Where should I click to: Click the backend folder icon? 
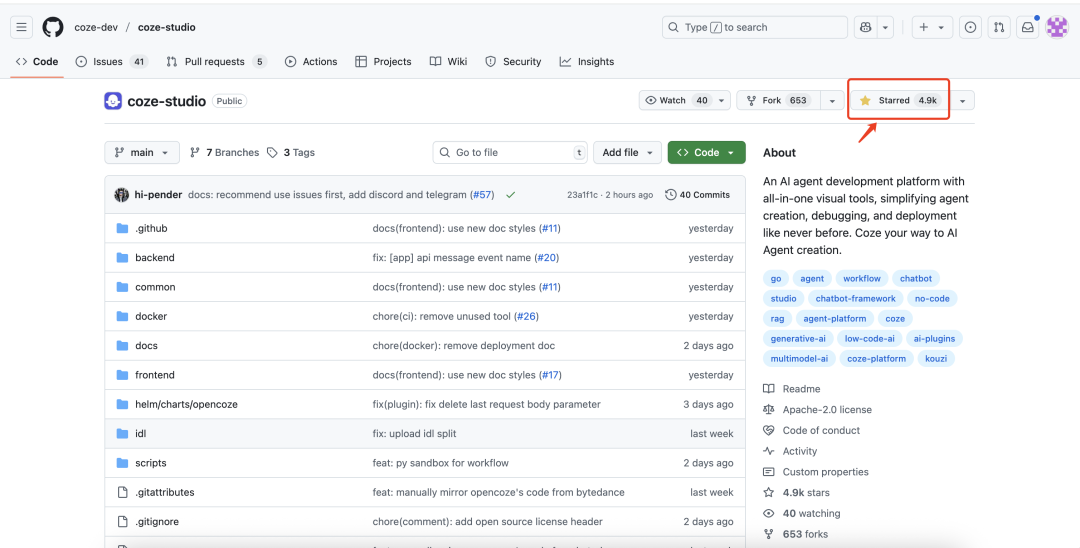coord(123,257)
